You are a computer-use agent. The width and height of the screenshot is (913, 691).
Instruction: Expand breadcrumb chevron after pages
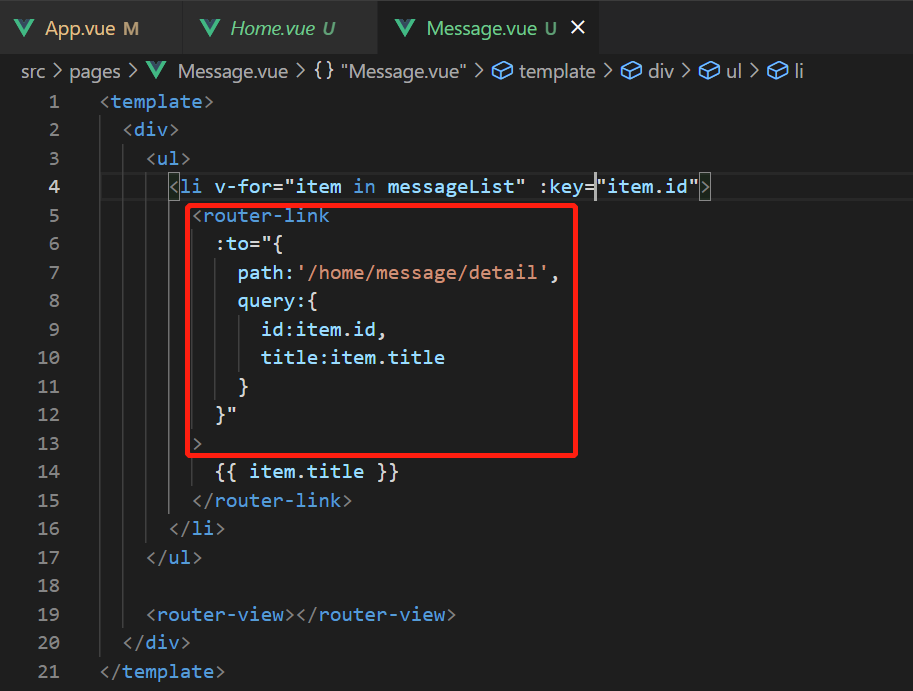point(133,70)
